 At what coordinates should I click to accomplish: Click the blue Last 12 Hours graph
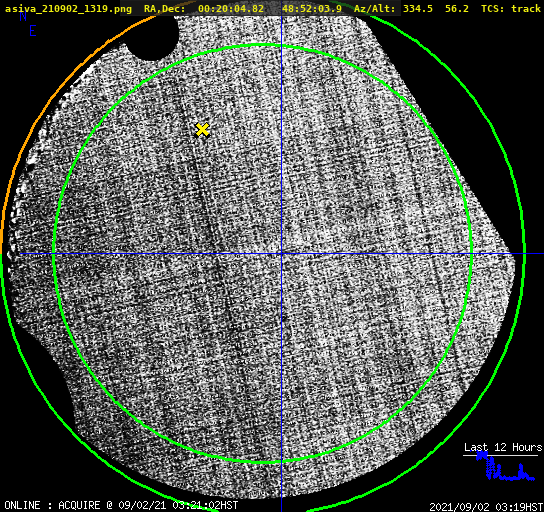504,468
